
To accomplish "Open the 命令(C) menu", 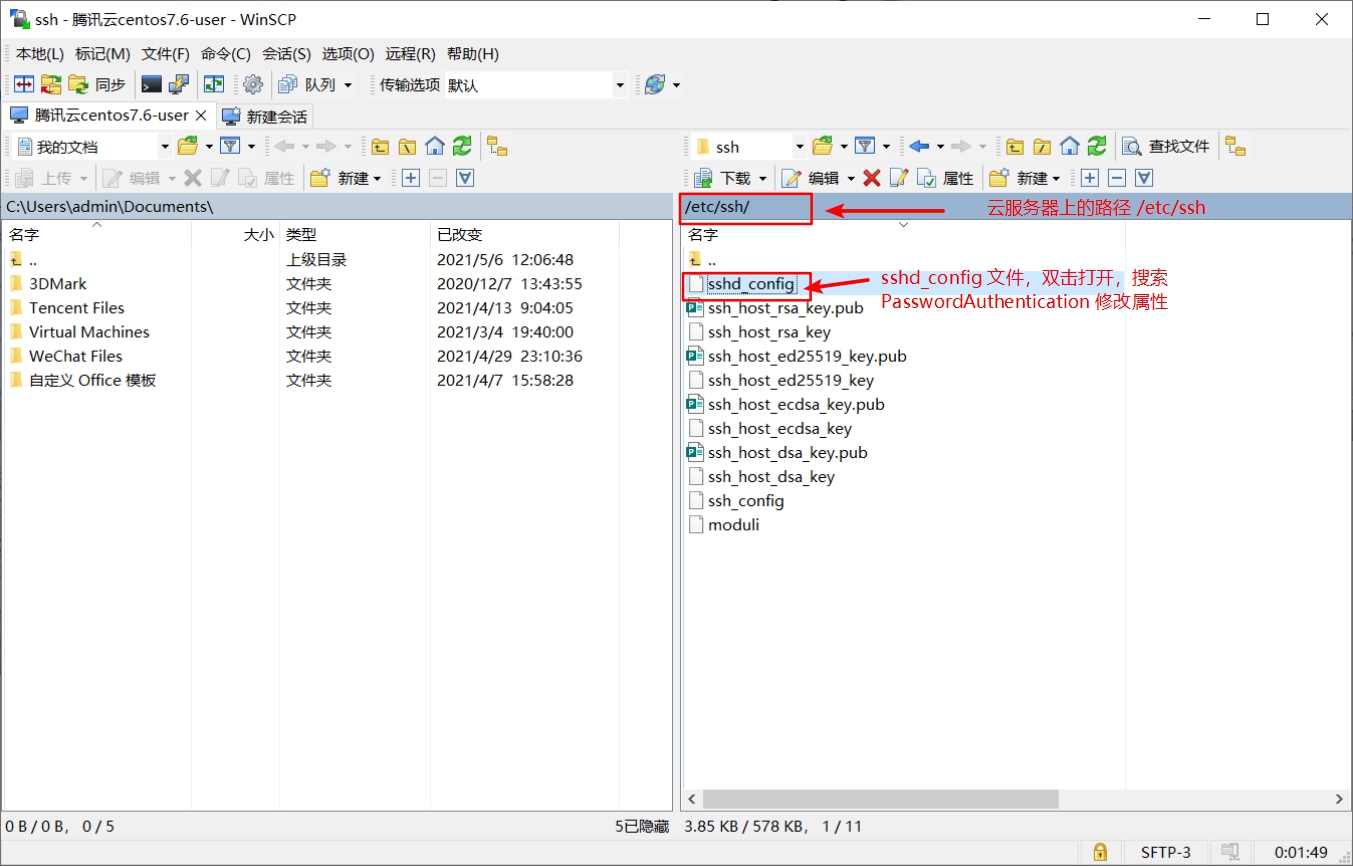I will coord(226,54).
